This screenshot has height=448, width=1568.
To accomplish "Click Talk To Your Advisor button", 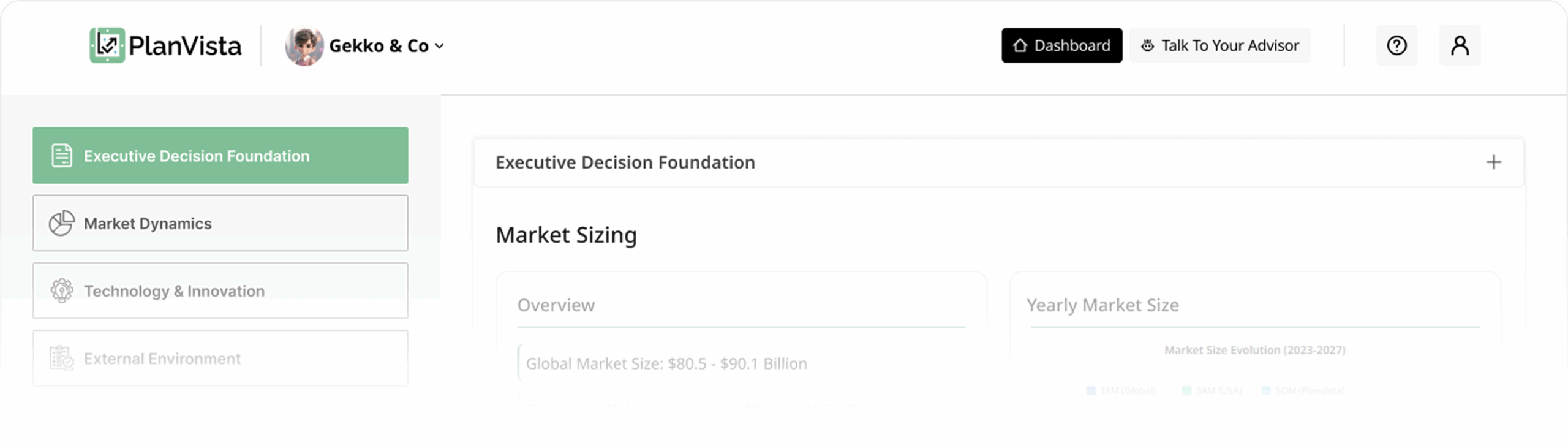I will tap(1219, 45).
